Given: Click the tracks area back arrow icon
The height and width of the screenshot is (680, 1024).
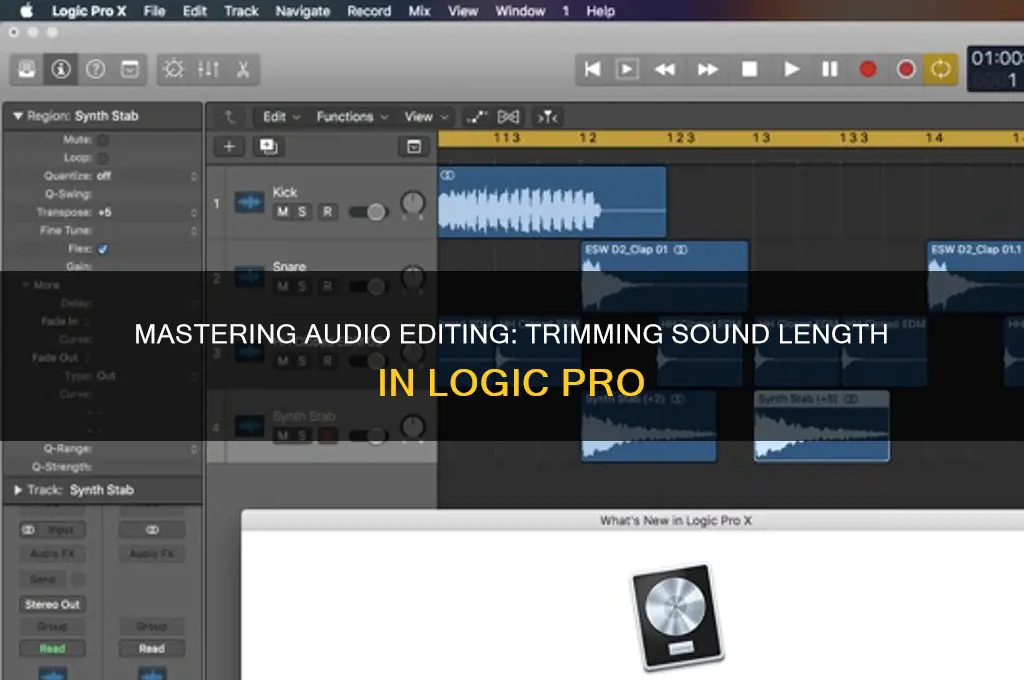Looking at the screenshot, I should [229, 117].
